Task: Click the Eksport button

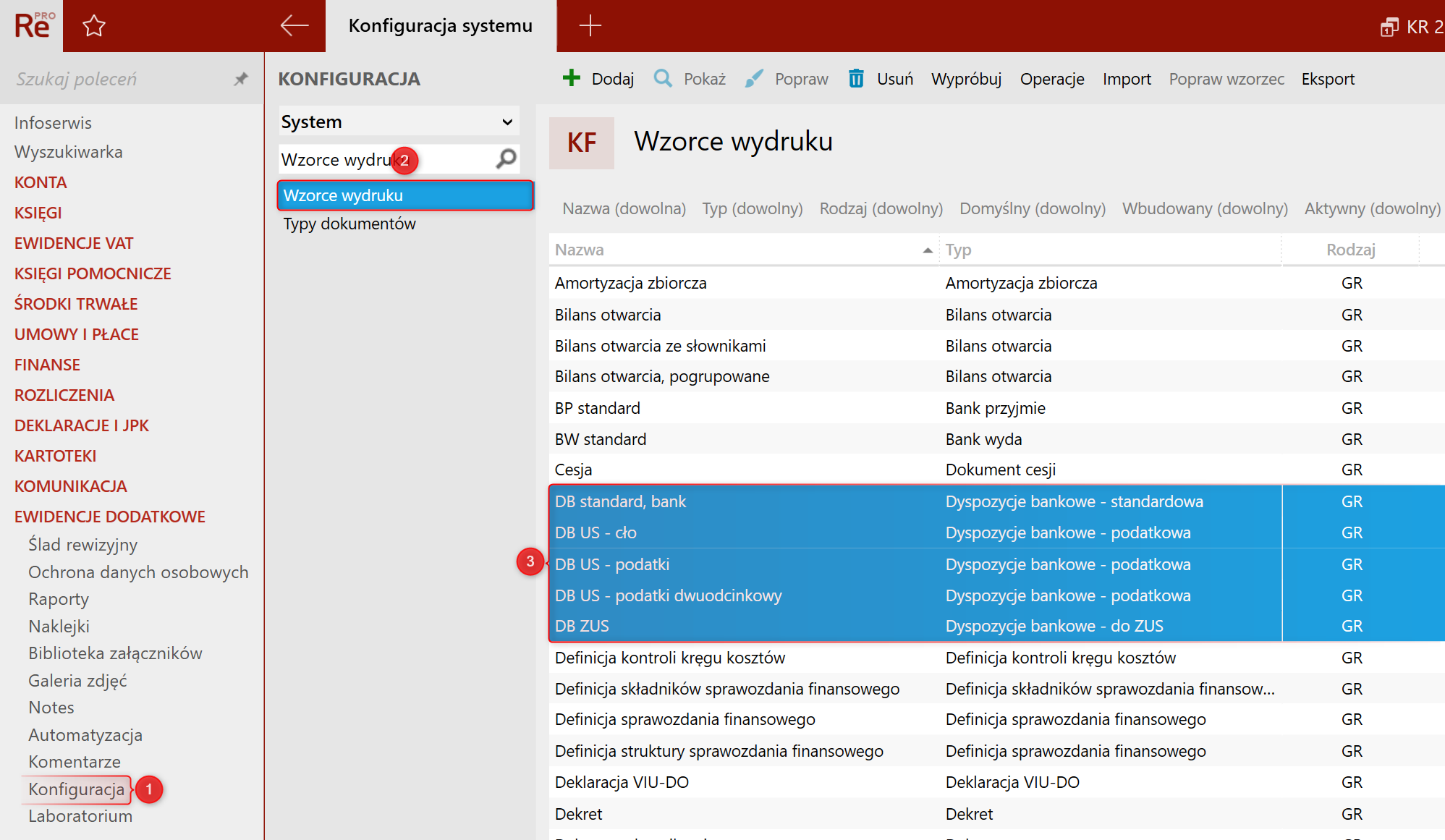Action: pos(1327,79)
